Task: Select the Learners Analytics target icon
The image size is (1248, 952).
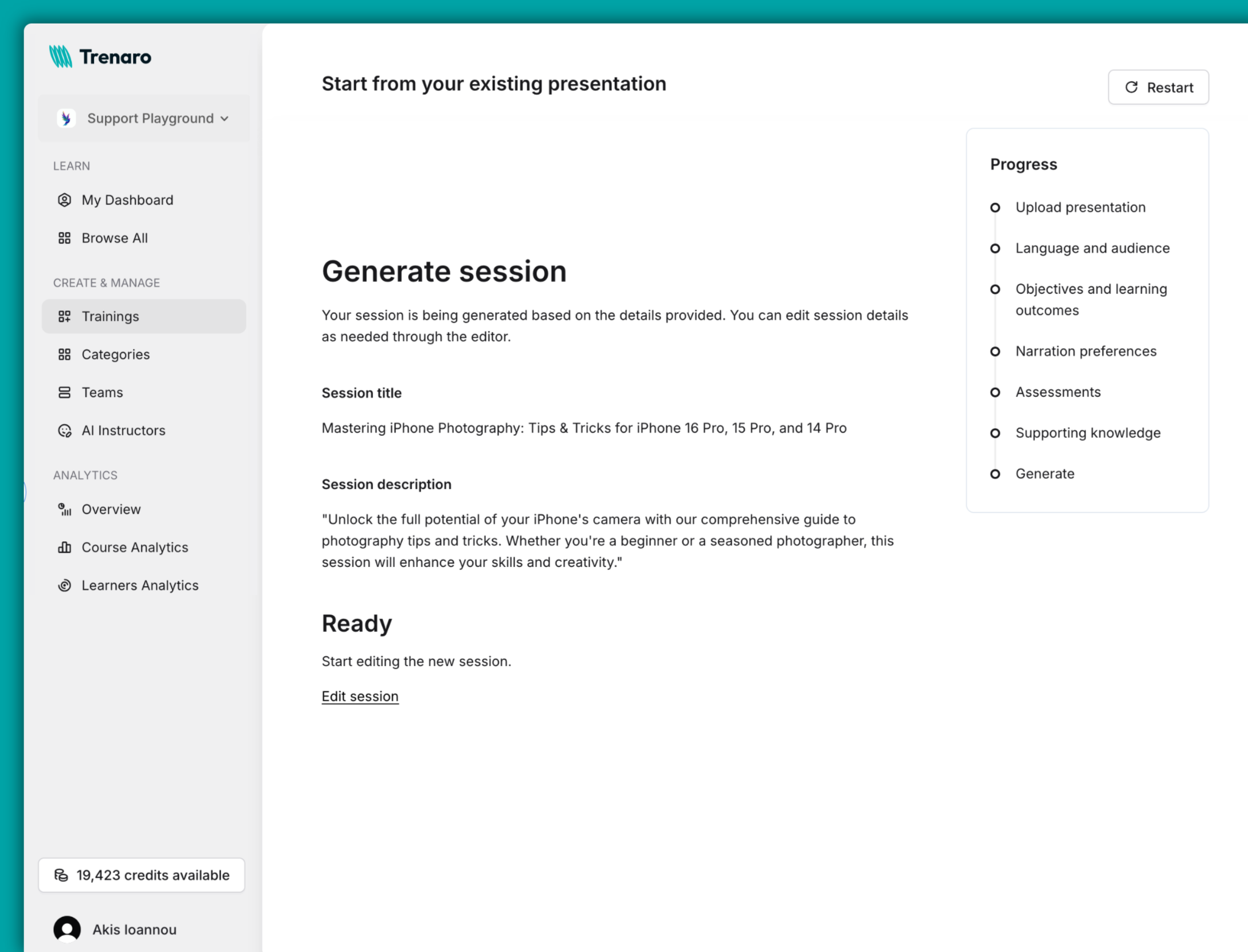Action: tap(64, 585)
